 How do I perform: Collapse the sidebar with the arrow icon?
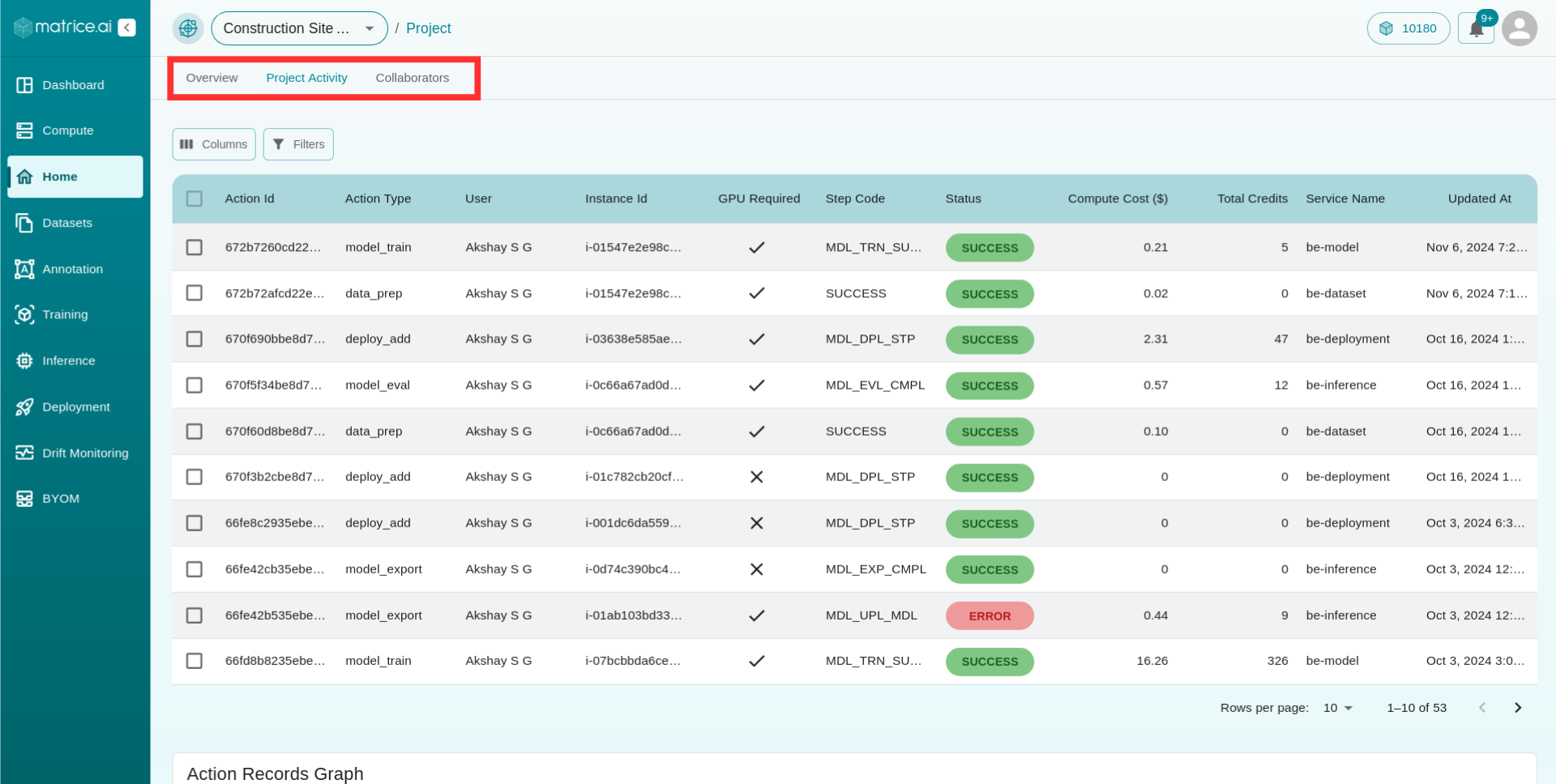click(126, 28)
